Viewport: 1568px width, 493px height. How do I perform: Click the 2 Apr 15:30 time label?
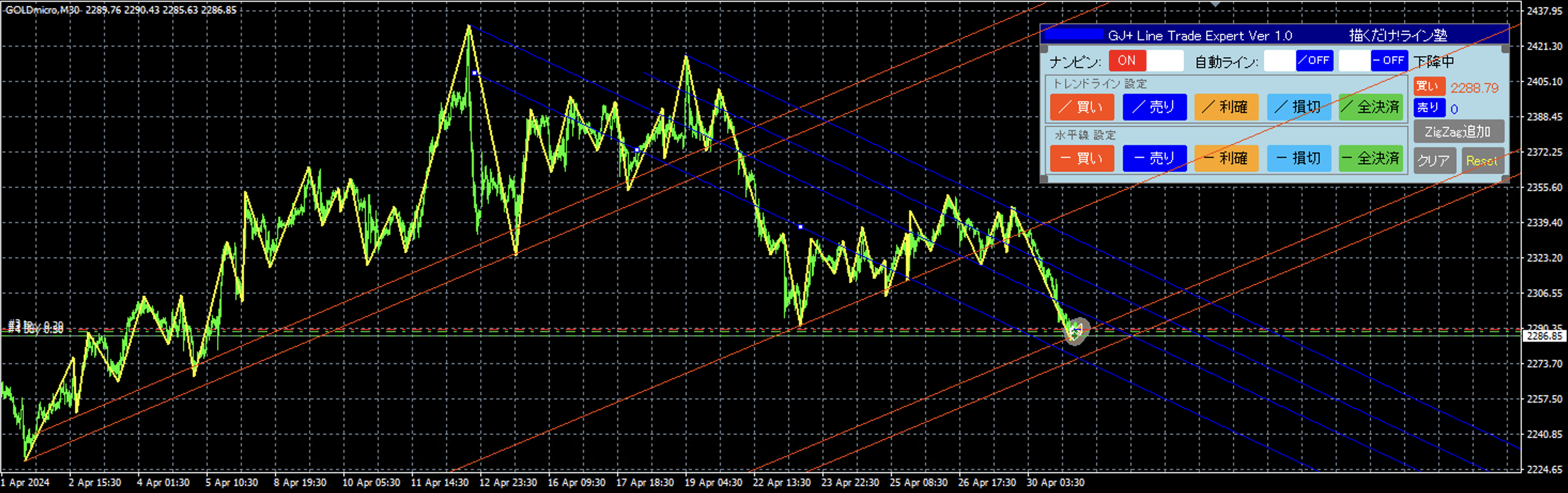pos(95,483)
